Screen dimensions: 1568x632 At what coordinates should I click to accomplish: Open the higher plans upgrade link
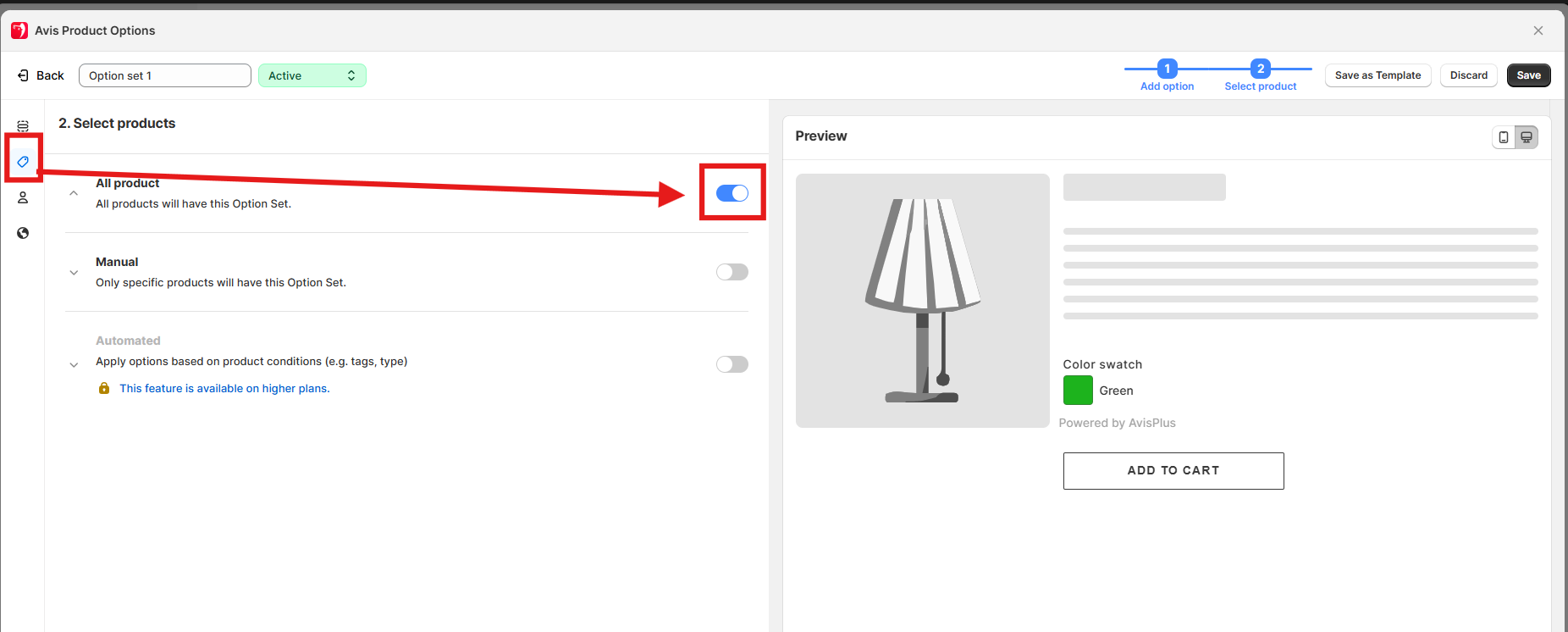tap(224, 389)
